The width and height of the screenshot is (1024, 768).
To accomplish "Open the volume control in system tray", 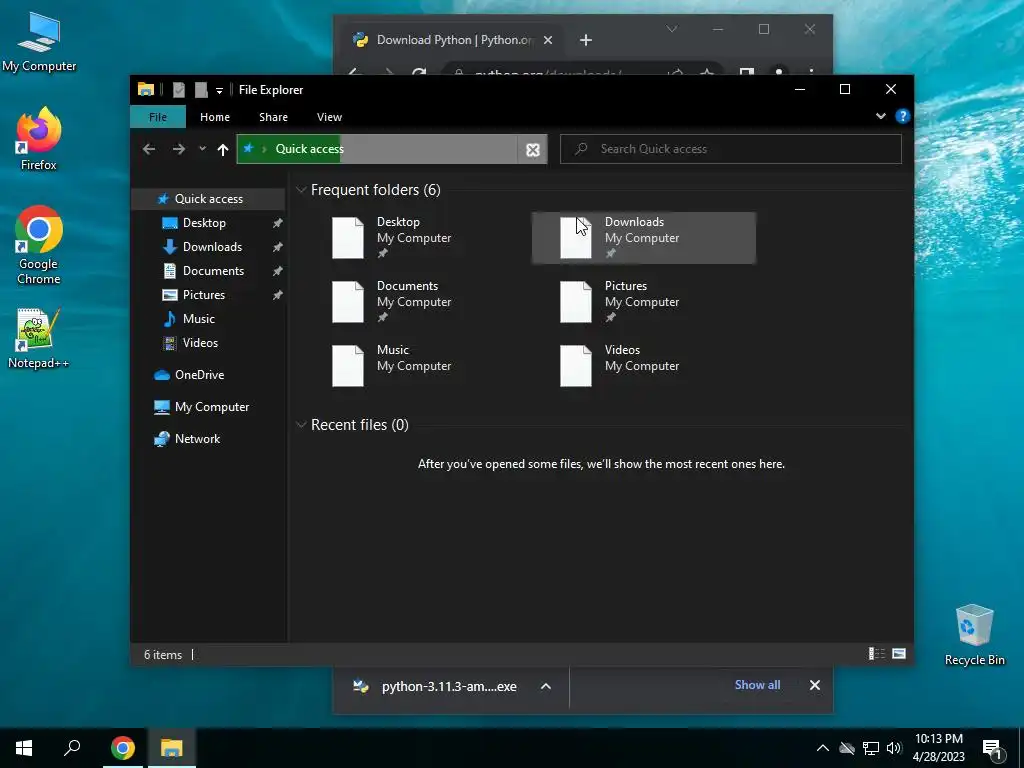I will [x=894, y=748].
